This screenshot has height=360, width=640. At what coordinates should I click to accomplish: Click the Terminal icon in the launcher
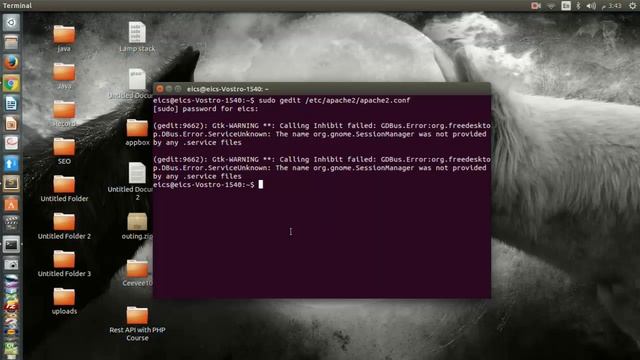click(11, 244)
